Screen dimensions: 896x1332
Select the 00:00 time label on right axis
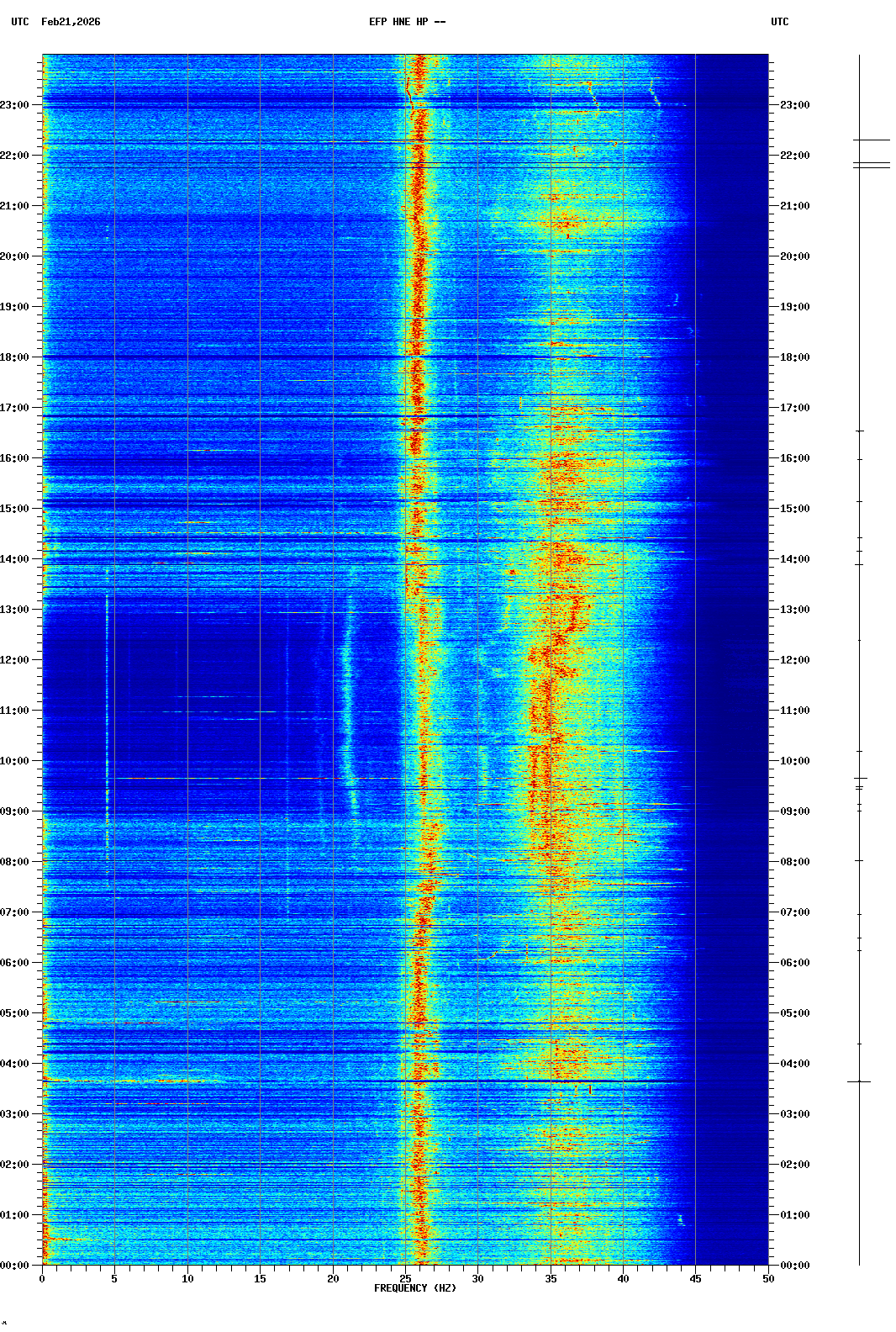(794, 1266)
